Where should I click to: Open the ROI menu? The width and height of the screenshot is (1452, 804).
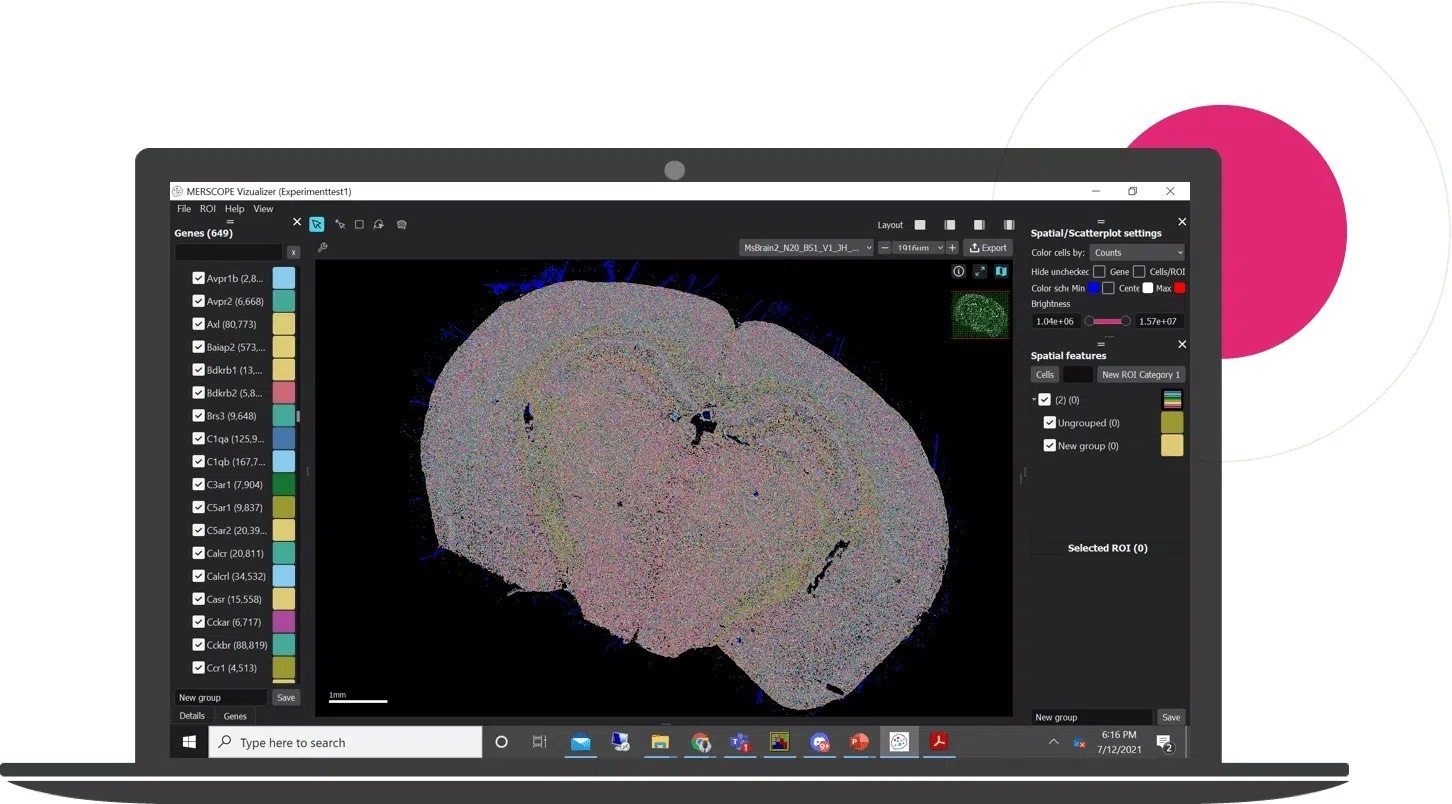pos(208,209)
